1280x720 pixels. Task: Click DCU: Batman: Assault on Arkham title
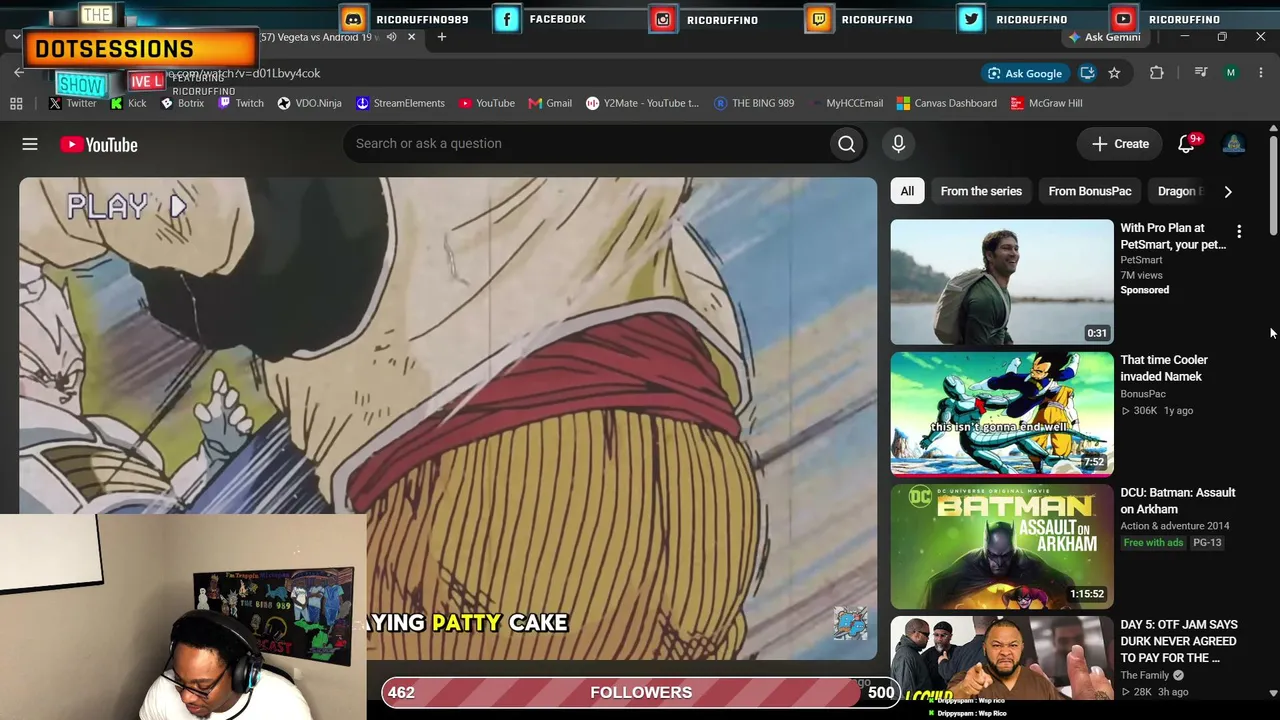pyautogui.click(x=1178, y=500)
